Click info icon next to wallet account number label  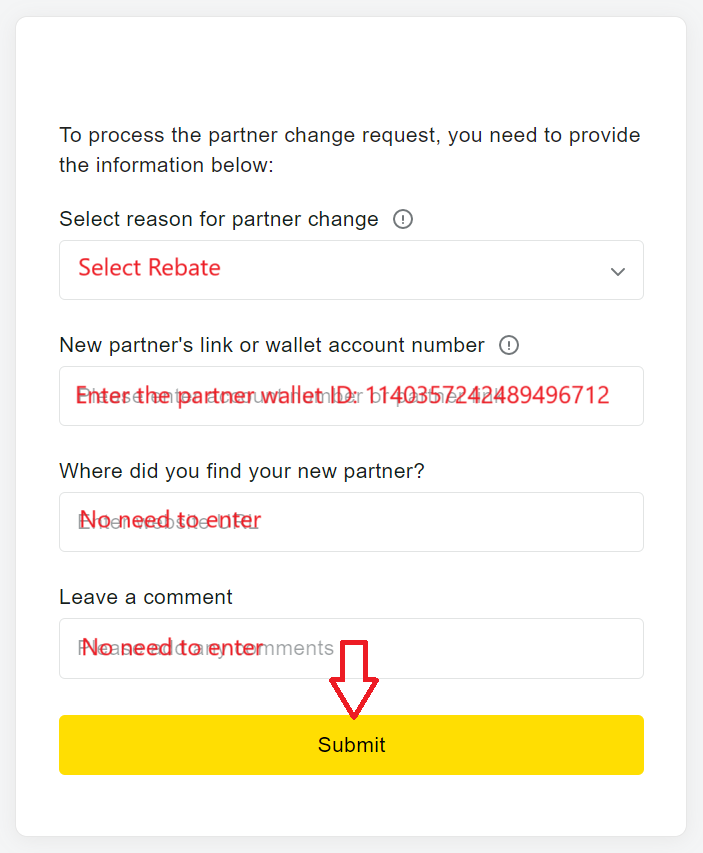pos(509,345)
